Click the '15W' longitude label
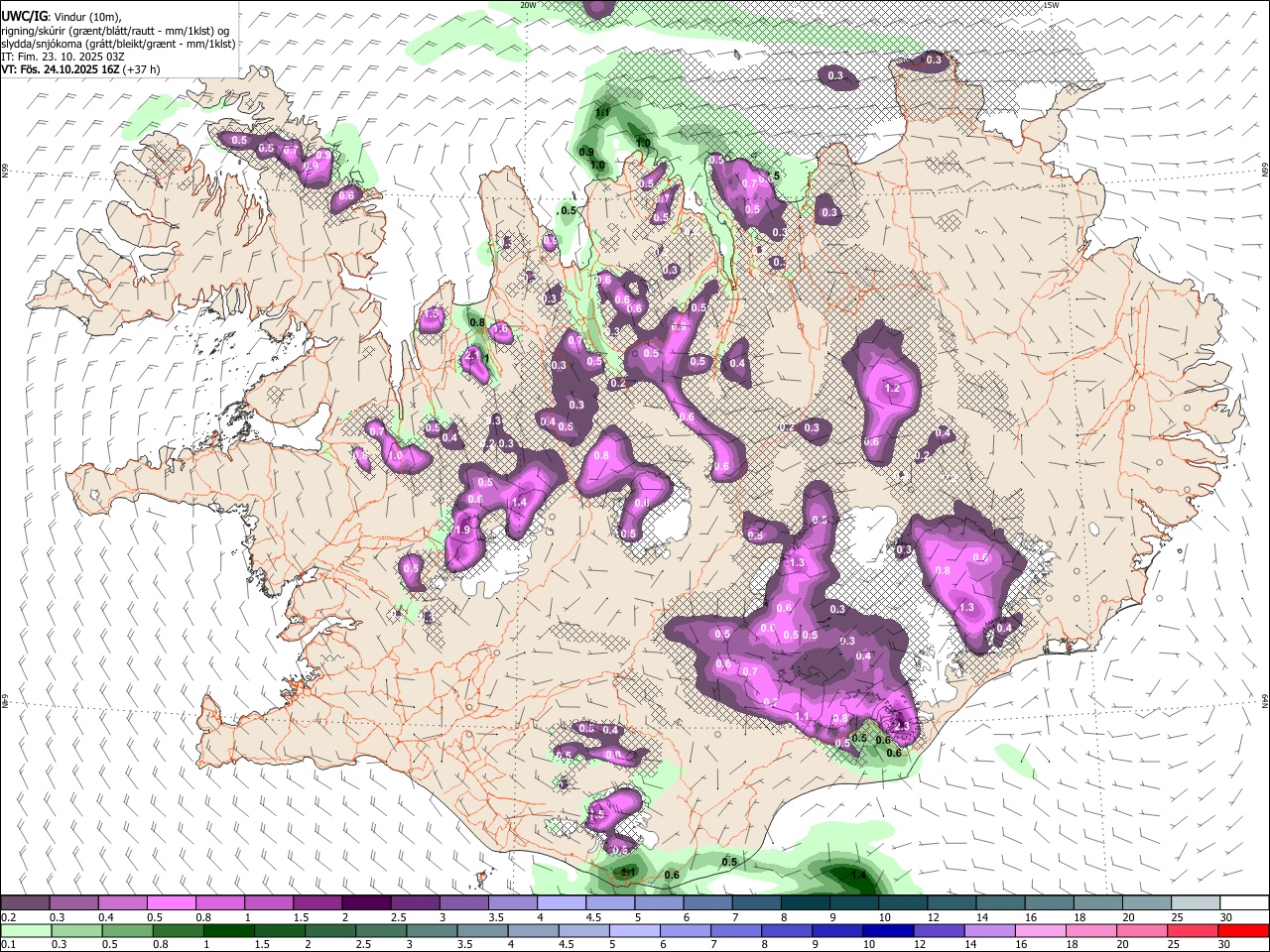This screenshot has height=952, width=1270. click(1051, 4)
